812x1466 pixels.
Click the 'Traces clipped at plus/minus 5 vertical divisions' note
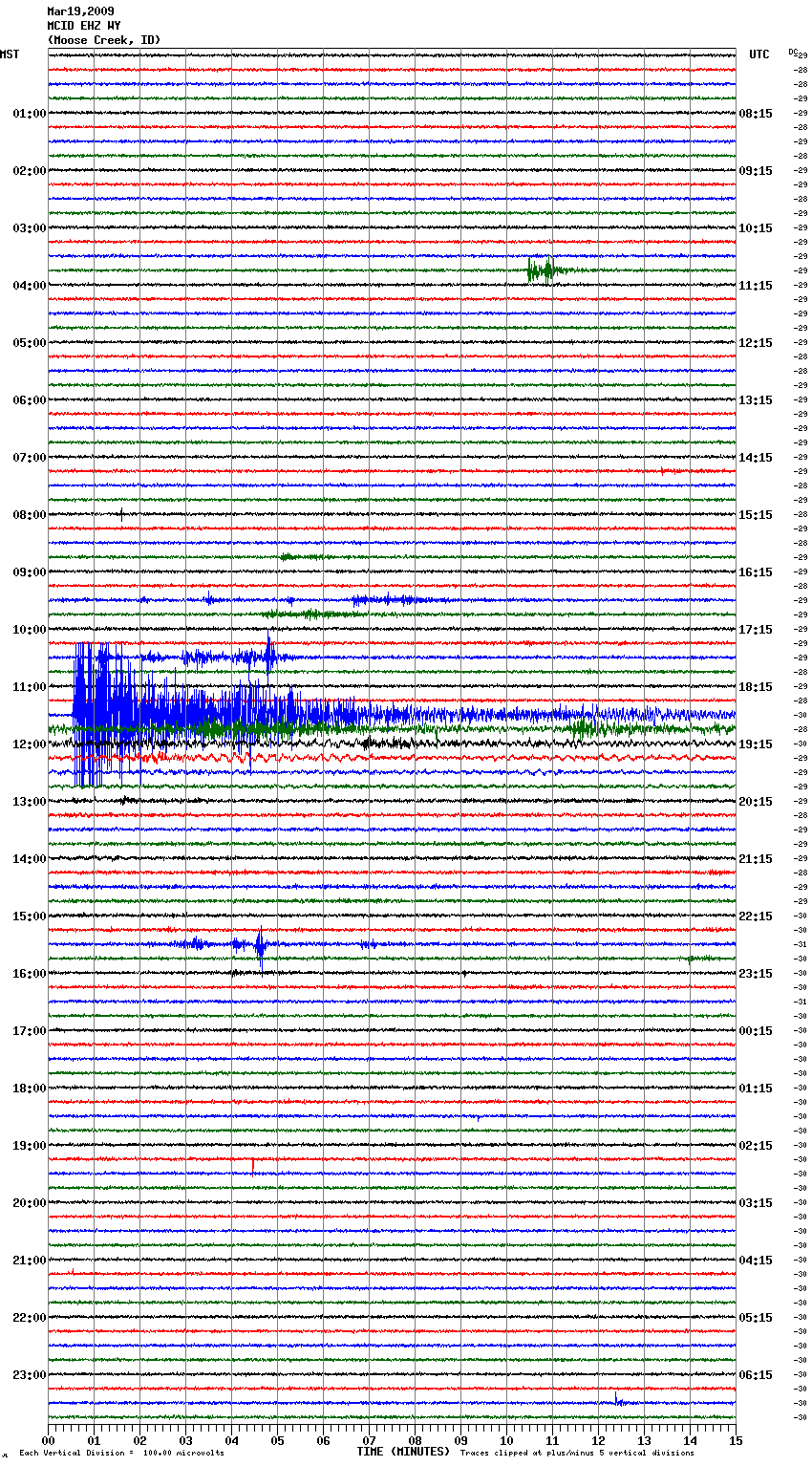(x=577, y=1453)
